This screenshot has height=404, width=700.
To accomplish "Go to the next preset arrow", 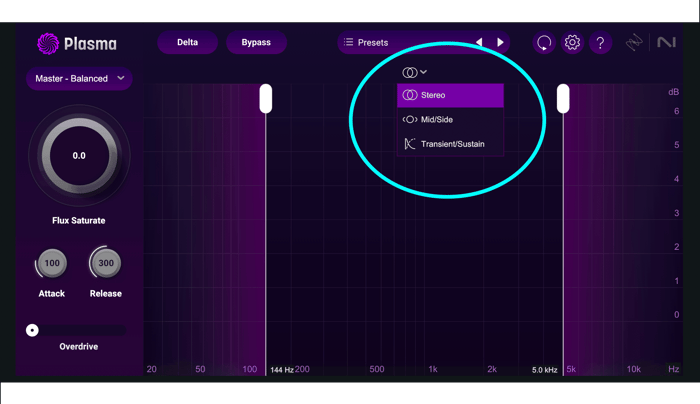I will coord(500,42).
